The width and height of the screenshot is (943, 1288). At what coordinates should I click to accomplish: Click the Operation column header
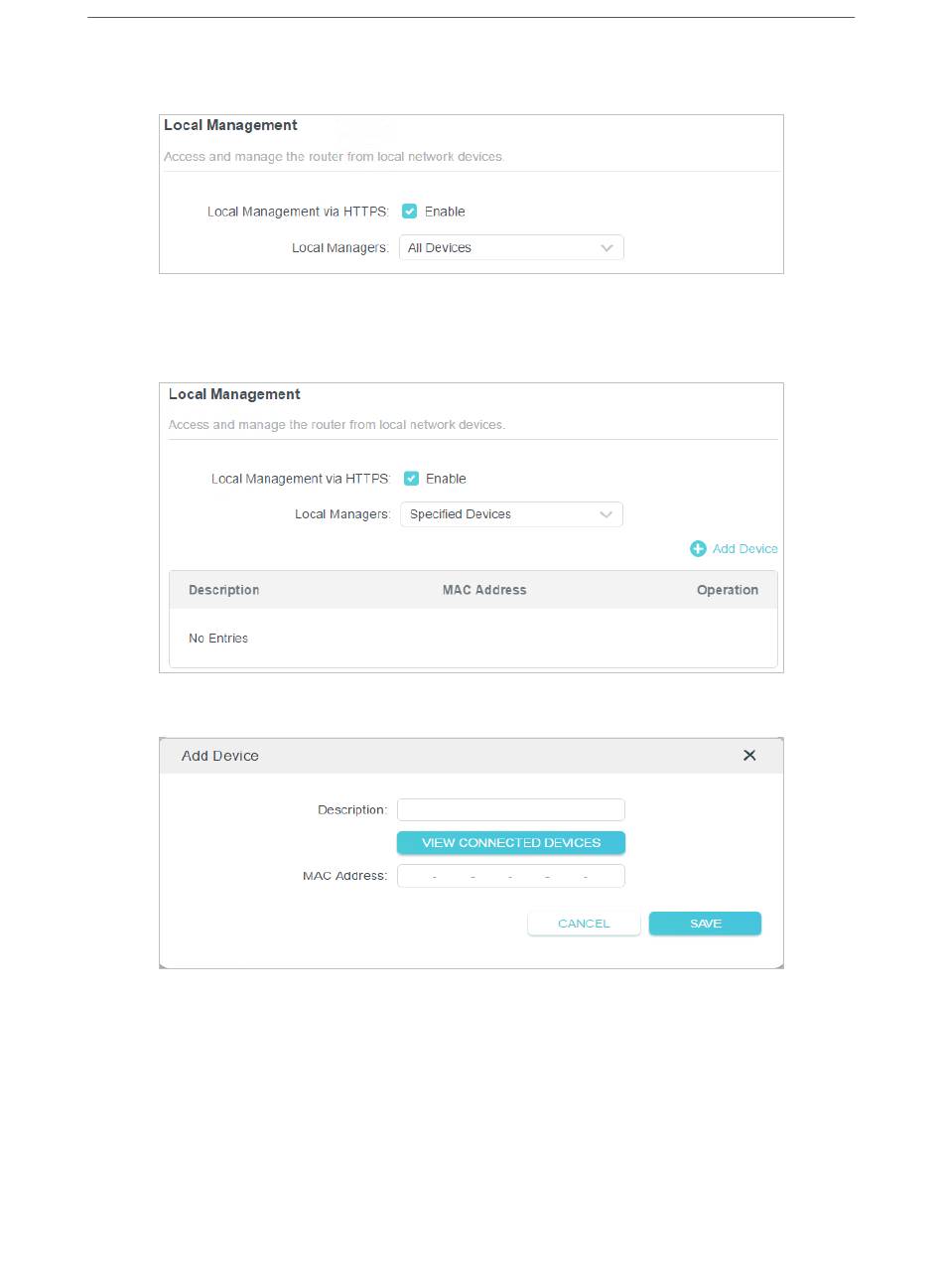click(728, 590)
